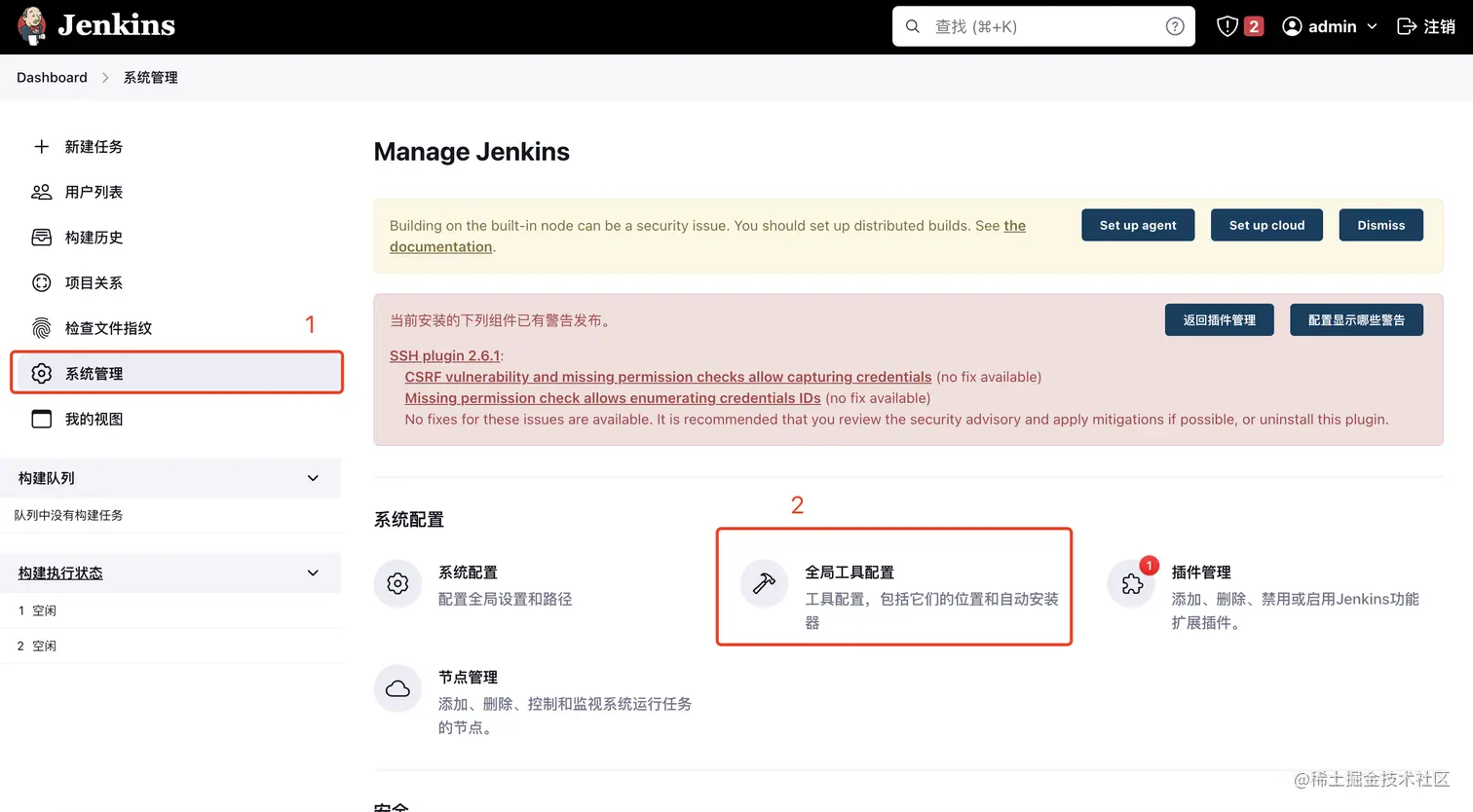This screenshot has height=812, width=1473.
Task: Click the gear icon beside 系统配置
Action: (x=397, y=583)
